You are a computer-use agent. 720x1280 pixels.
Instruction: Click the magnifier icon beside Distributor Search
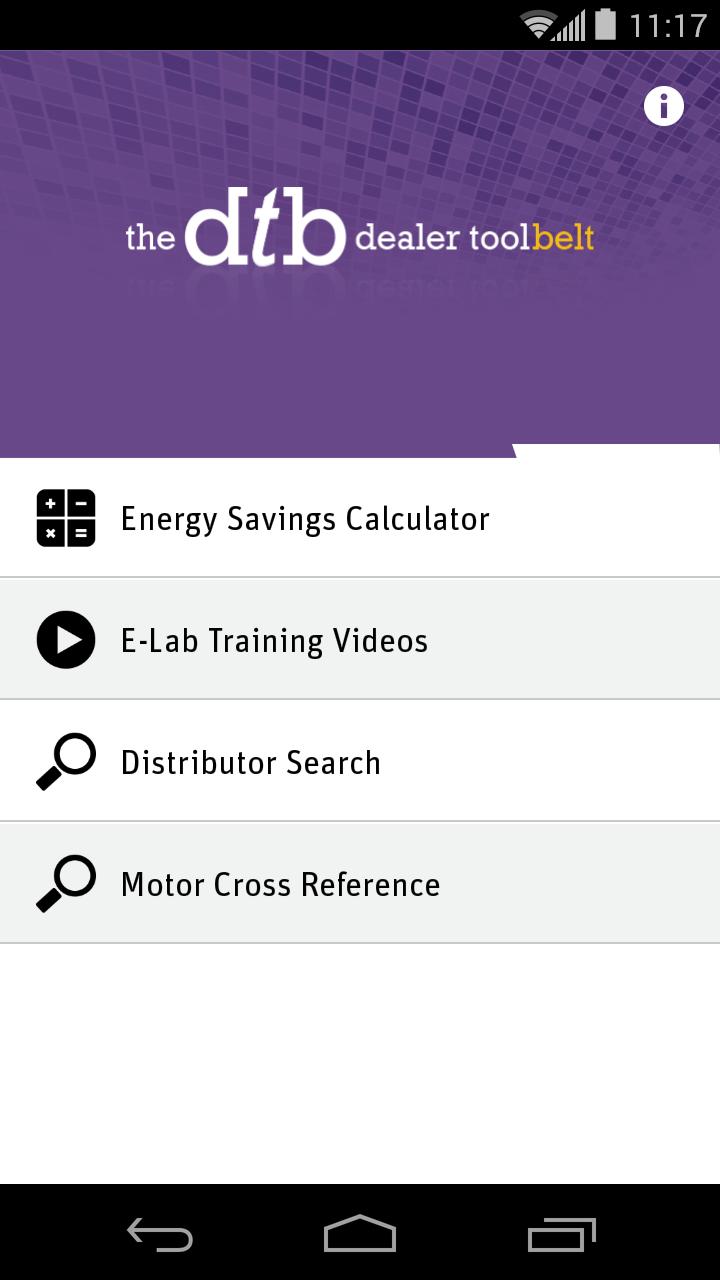tap(66, 762)
